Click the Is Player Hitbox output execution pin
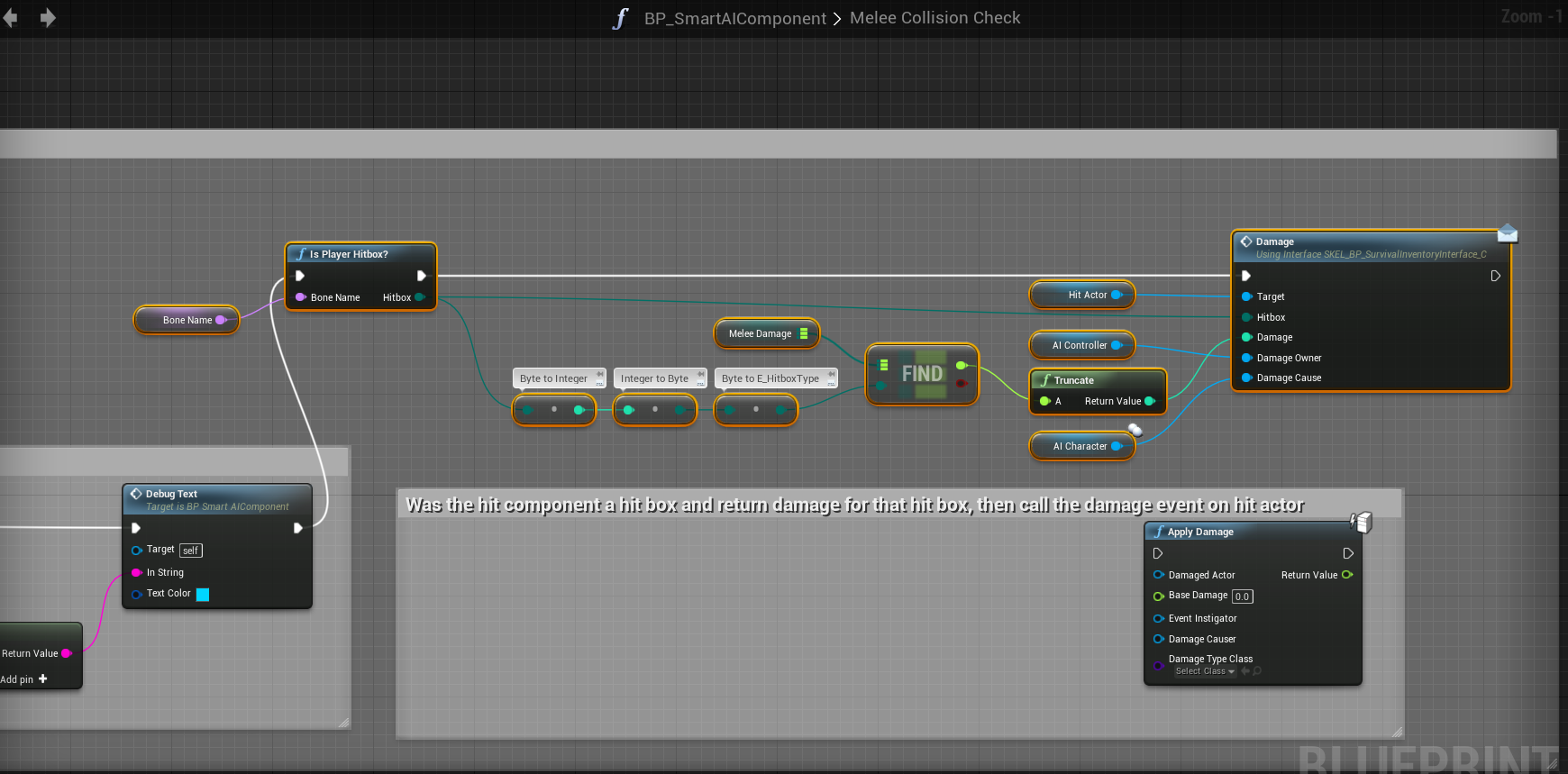The width and height of the screenshot is (1568, 774). 421,276
